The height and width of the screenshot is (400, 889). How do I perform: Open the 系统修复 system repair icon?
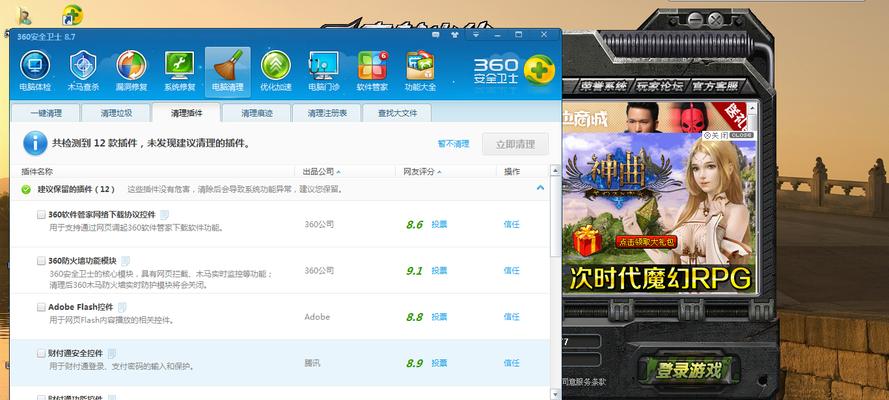pos(180,71)
